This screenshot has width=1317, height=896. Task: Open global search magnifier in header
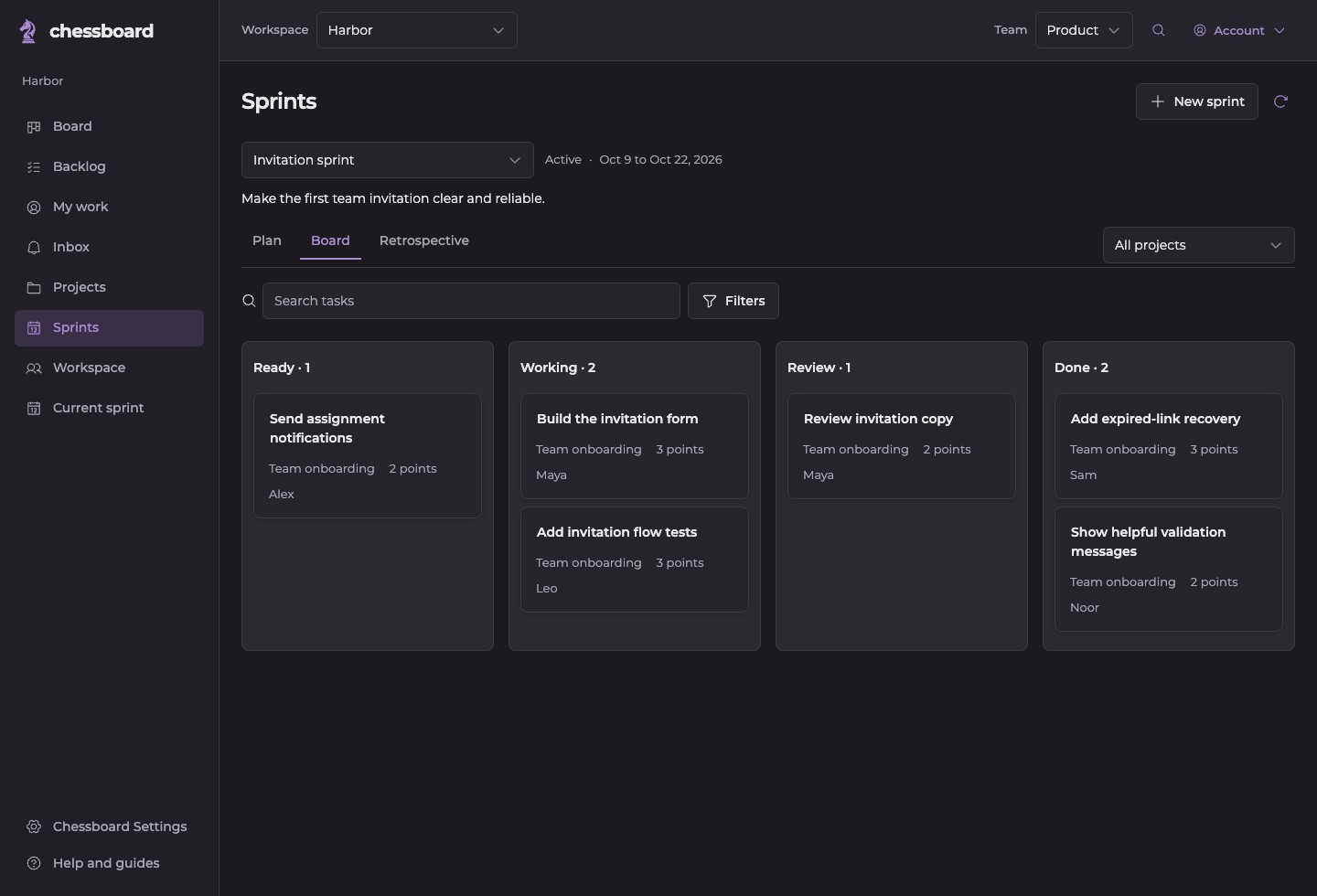click(1159, 30)
